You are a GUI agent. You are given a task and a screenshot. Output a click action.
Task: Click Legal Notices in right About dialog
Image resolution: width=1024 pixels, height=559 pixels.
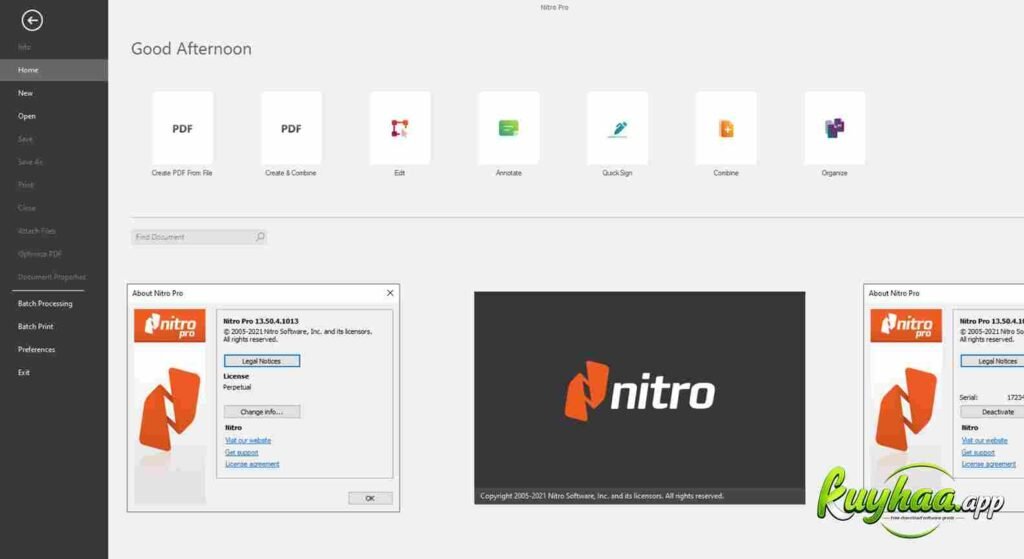[994, 361]
